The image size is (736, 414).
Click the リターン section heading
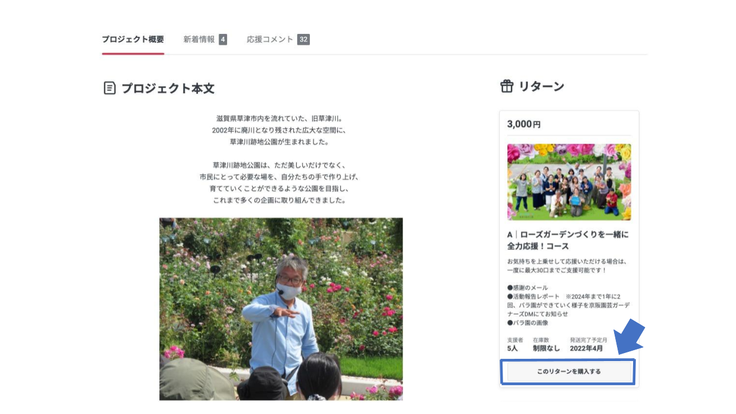(x=541, y=87)
